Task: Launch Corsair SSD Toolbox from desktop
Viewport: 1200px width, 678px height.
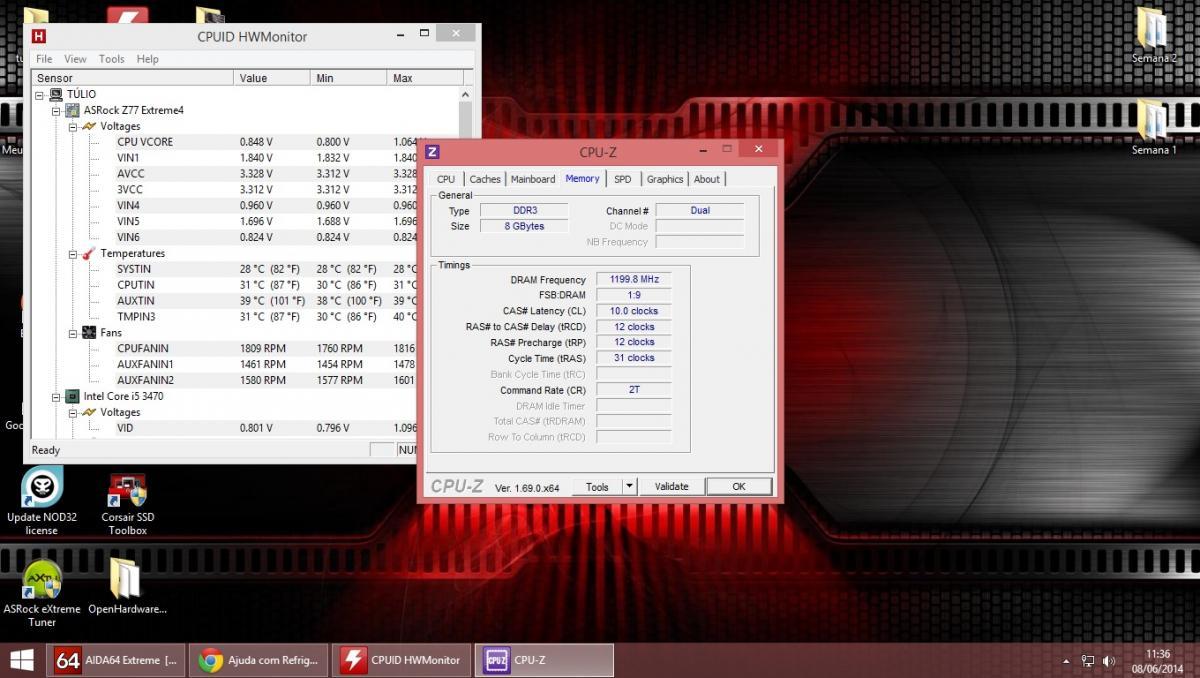Action: [x=127, y=503]
